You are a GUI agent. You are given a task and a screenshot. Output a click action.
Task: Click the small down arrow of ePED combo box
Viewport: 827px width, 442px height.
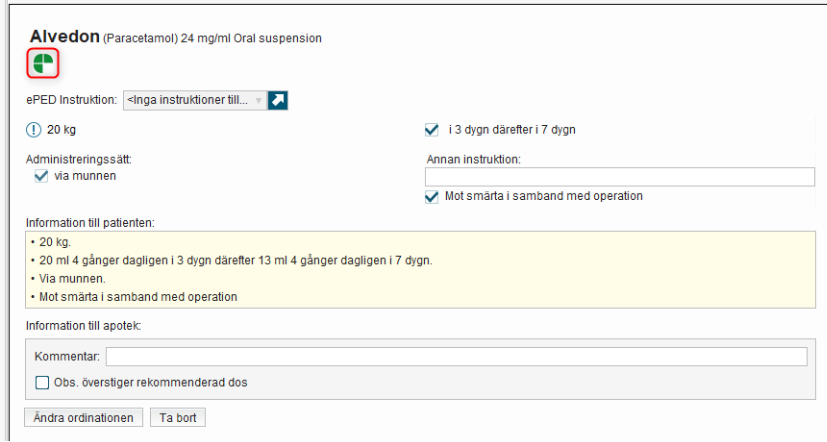(258, 100)
